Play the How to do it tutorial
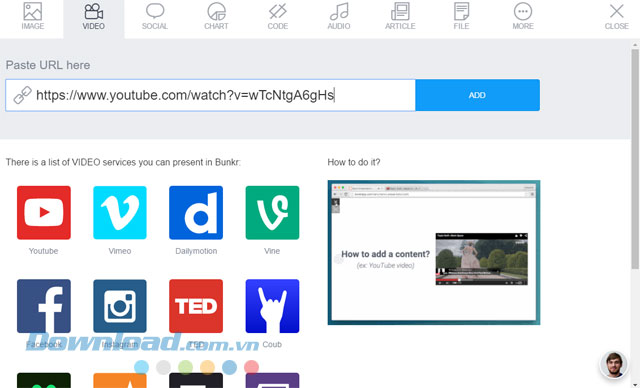 tap(434, 253)
